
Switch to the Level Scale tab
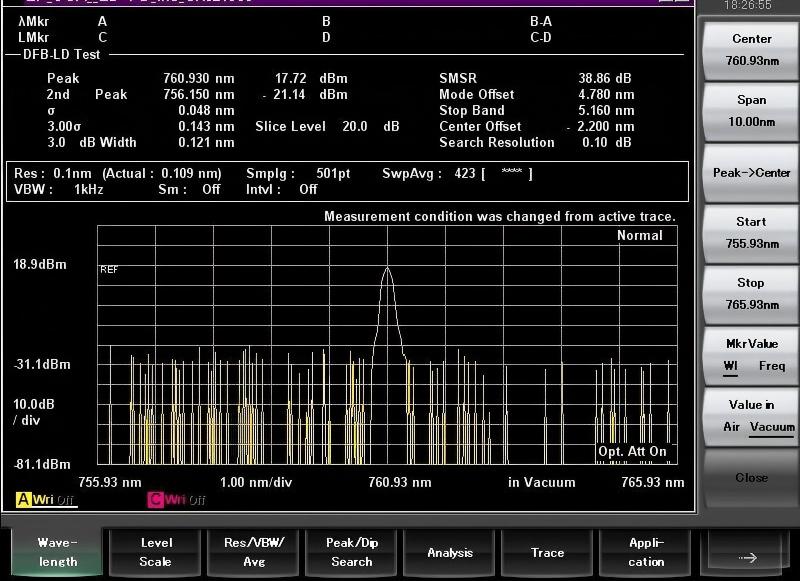pos(155,551)
